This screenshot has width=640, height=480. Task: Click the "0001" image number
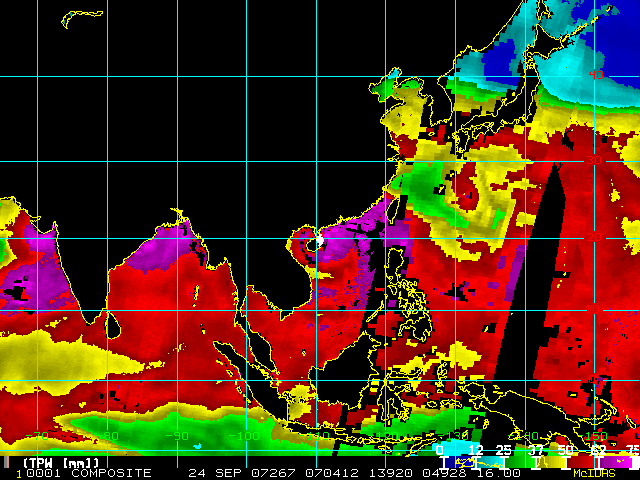point(43,473)
